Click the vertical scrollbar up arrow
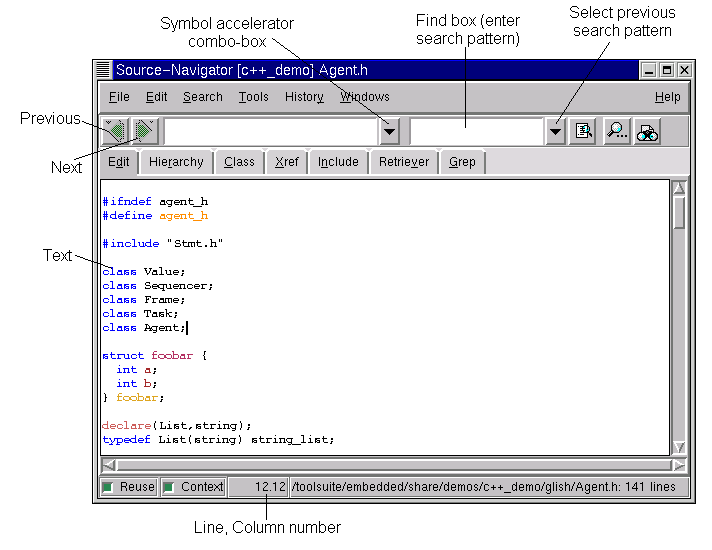Image resolution: width=712 pixels, height=550 pixels. (x=679, y=188)
